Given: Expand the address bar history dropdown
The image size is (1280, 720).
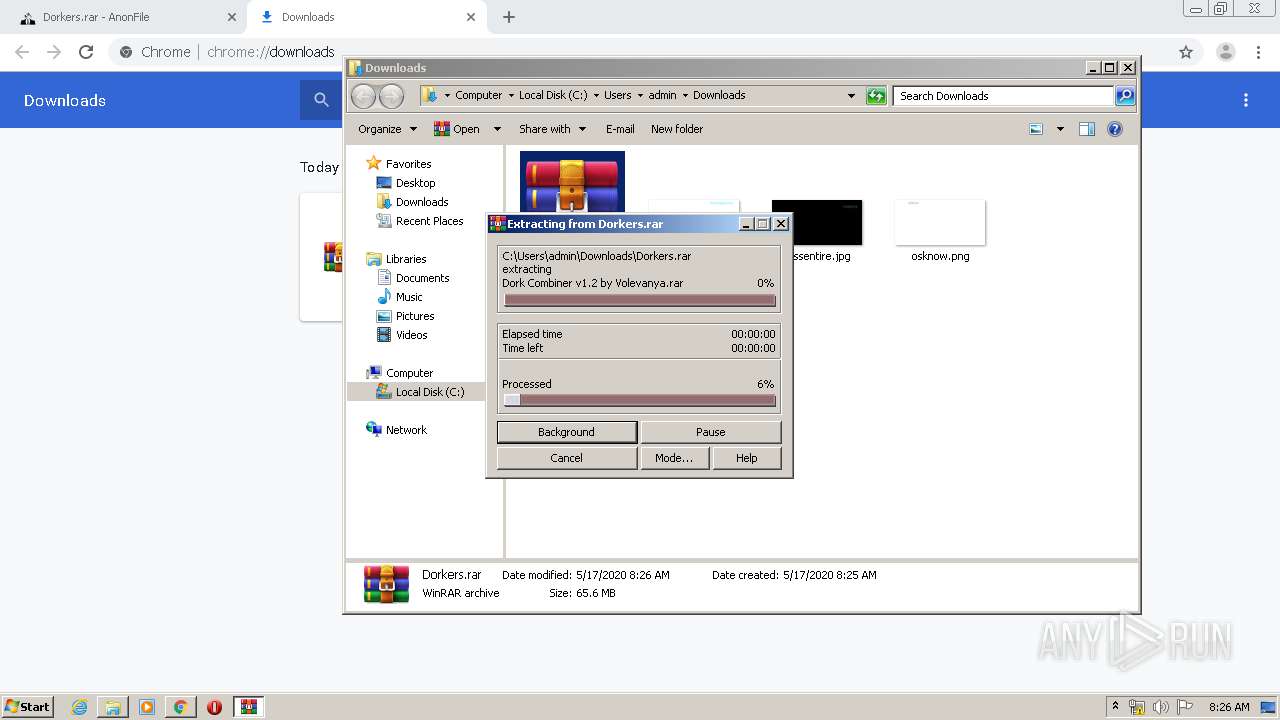Looking at the screenshot, I should [x=851, y=96].
